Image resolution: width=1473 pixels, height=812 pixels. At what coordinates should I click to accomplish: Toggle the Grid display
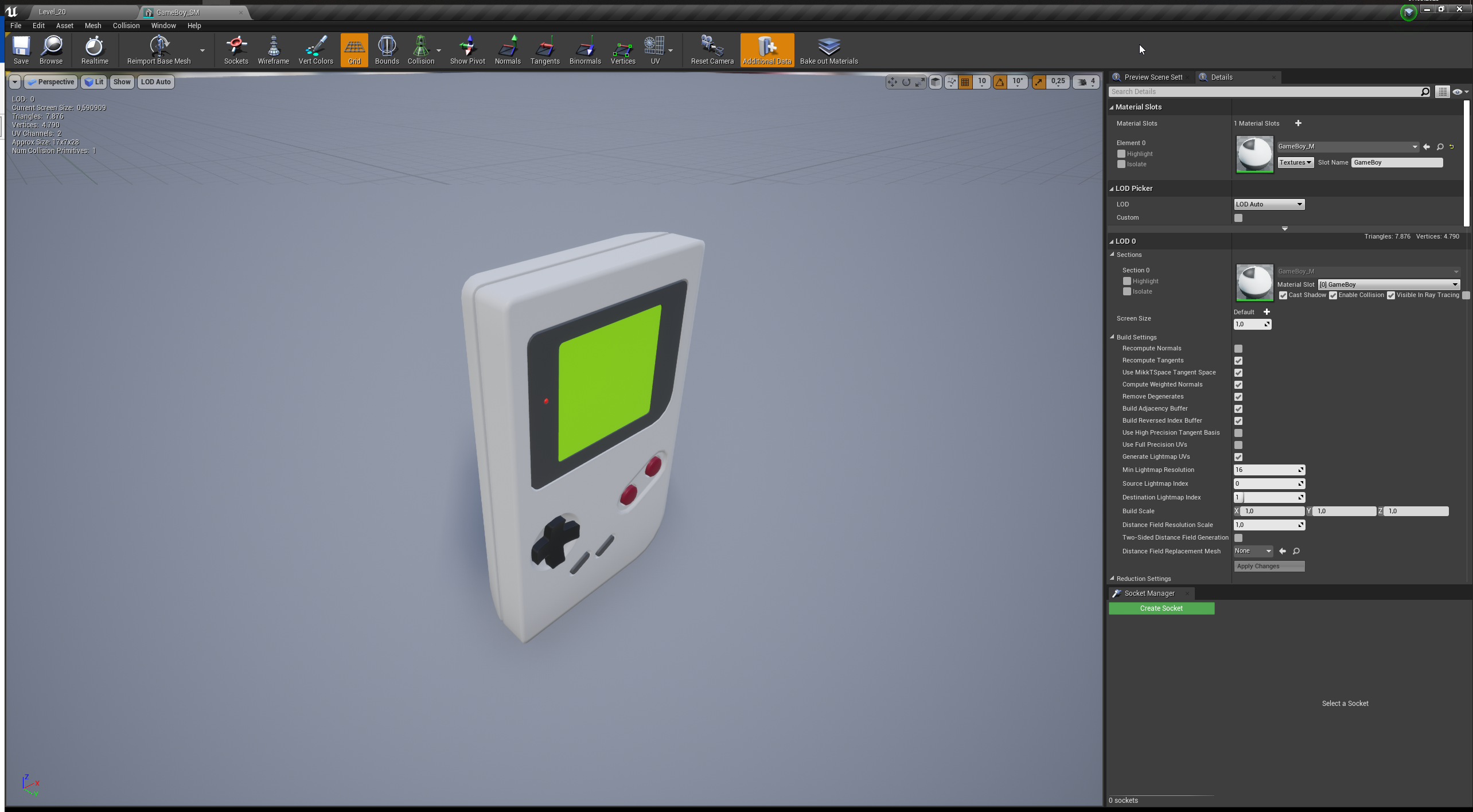354,50
